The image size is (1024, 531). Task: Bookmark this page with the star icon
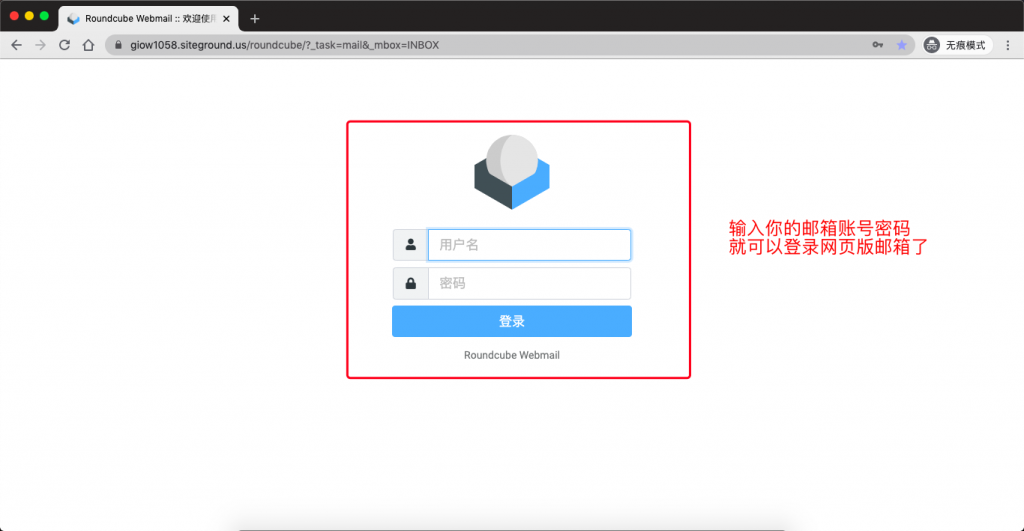coord(902,45)
